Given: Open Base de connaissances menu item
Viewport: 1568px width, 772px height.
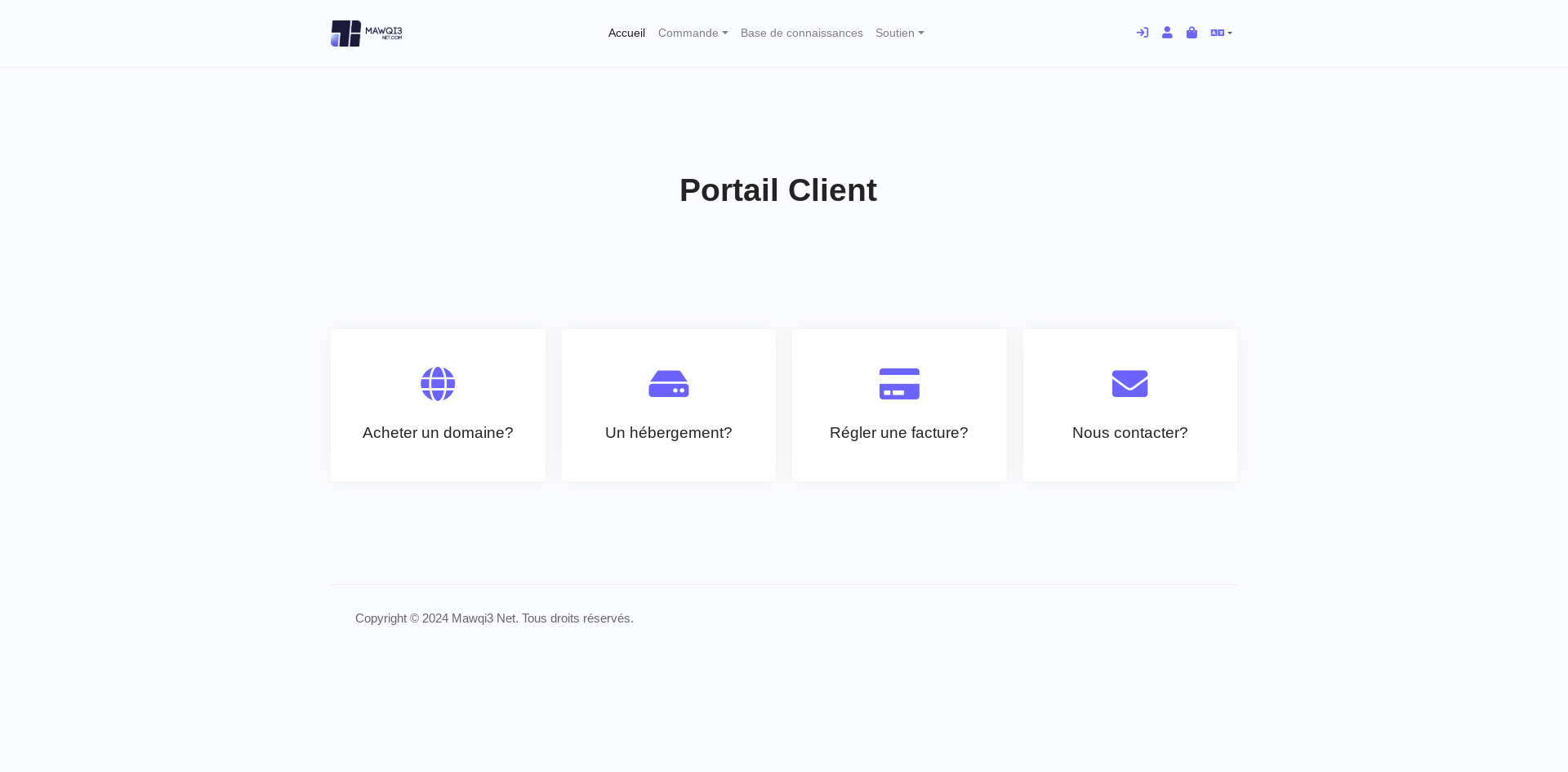Looking at the screenshot, I should coord(801,33).
